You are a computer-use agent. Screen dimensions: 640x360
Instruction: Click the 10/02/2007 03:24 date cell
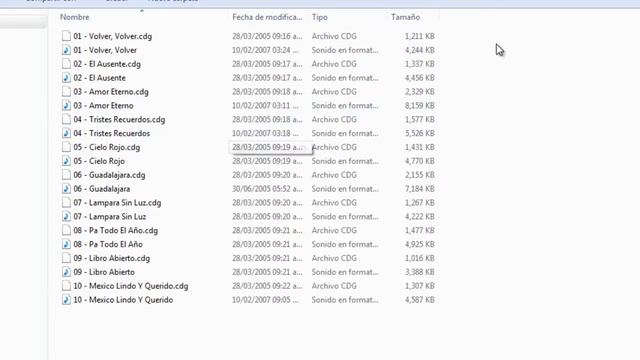point(265,50)
